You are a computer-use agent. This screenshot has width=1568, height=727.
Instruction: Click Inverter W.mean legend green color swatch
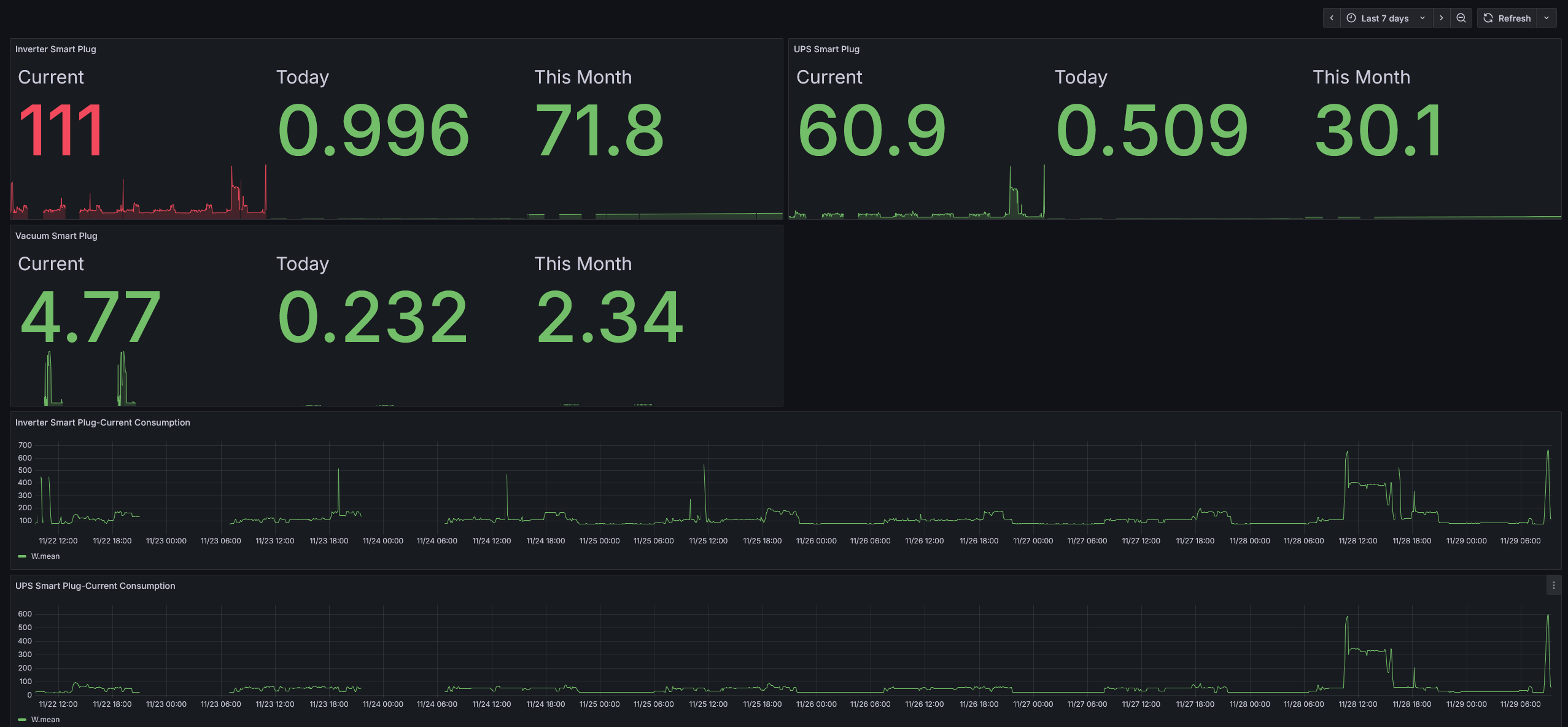point(22,556)
